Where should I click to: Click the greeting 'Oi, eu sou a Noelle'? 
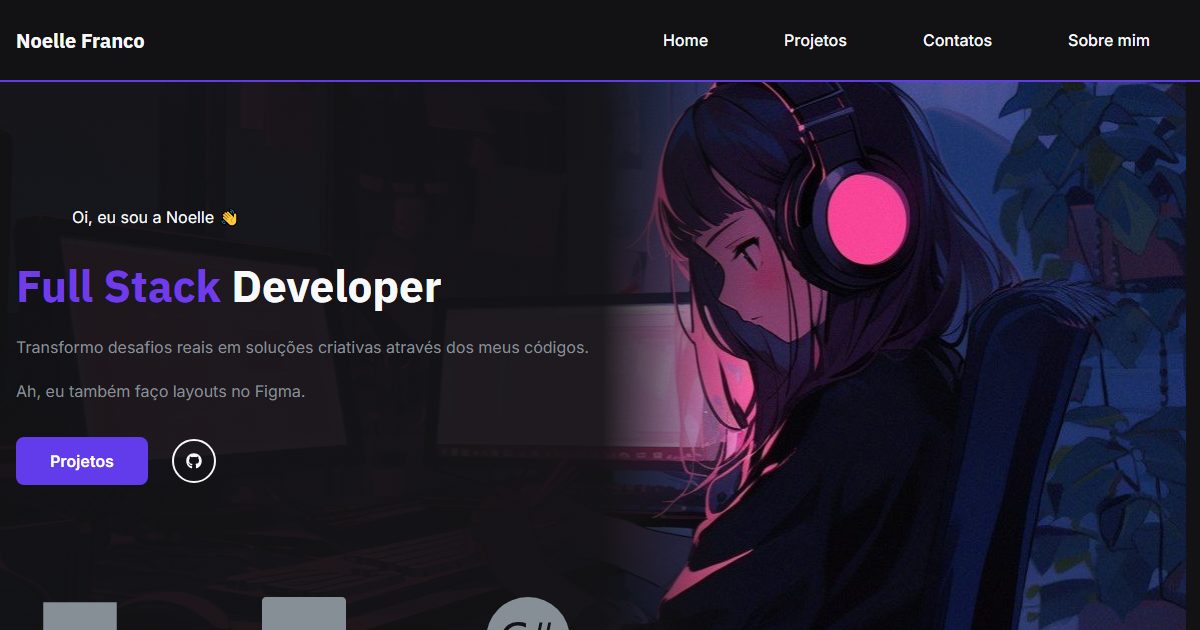(155, 217)
